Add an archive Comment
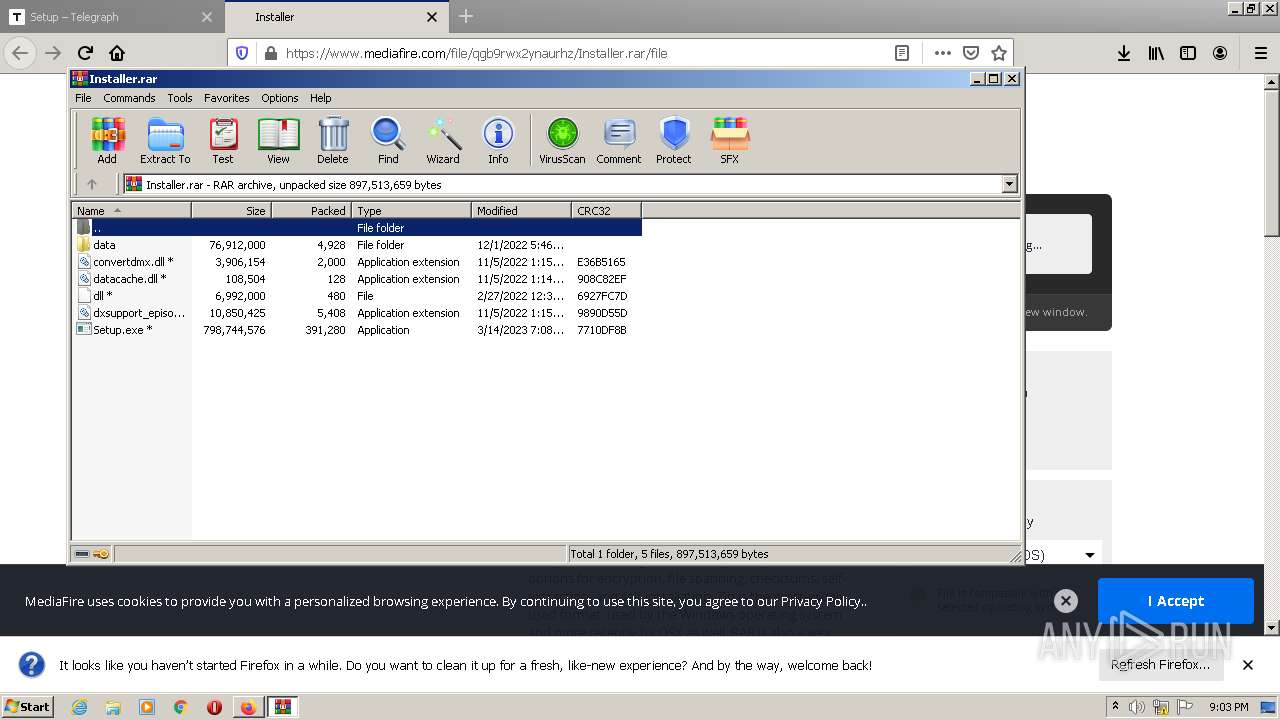The image size is (1280, 720). click(619, 140)
